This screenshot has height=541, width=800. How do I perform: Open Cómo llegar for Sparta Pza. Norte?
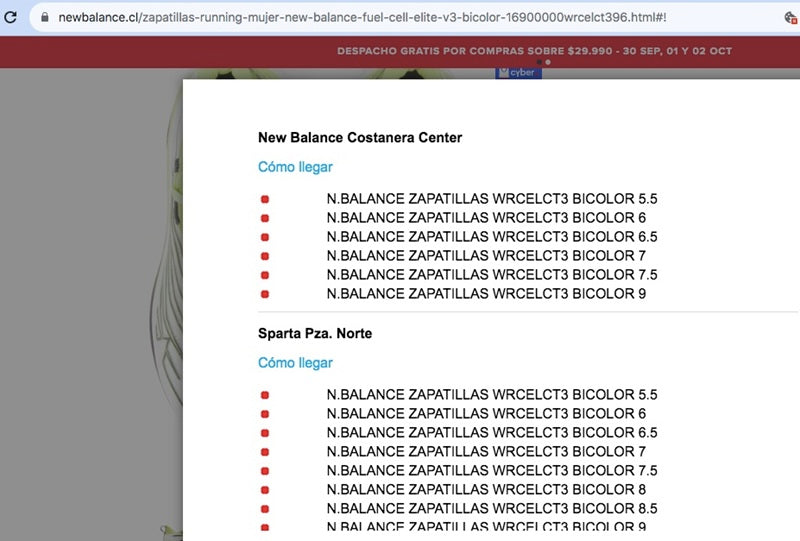(x=295, y=363)
